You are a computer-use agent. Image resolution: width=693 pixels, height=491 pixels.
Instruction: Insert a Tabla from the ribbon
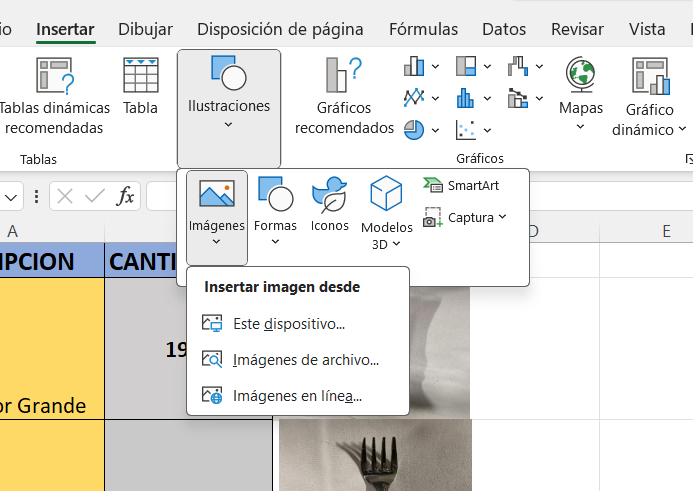(x=141, y=86)
